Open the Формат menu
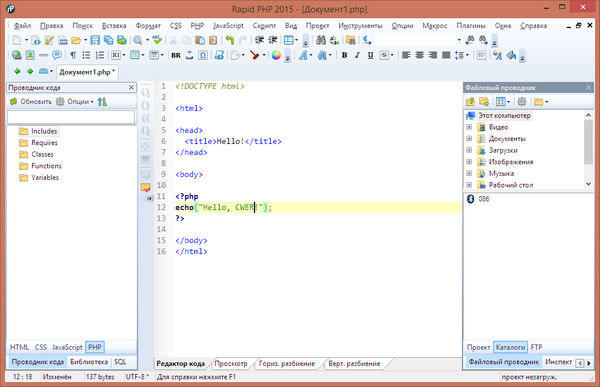600x387 pixels. (148, 26)
